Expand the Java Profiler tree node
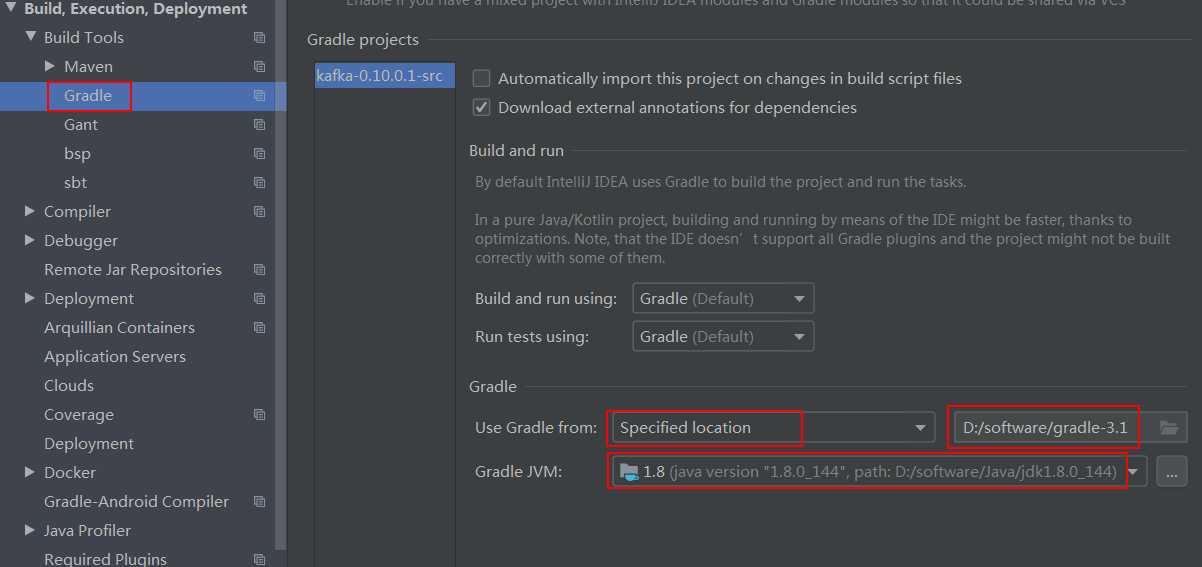 click(x=30, y=531)
